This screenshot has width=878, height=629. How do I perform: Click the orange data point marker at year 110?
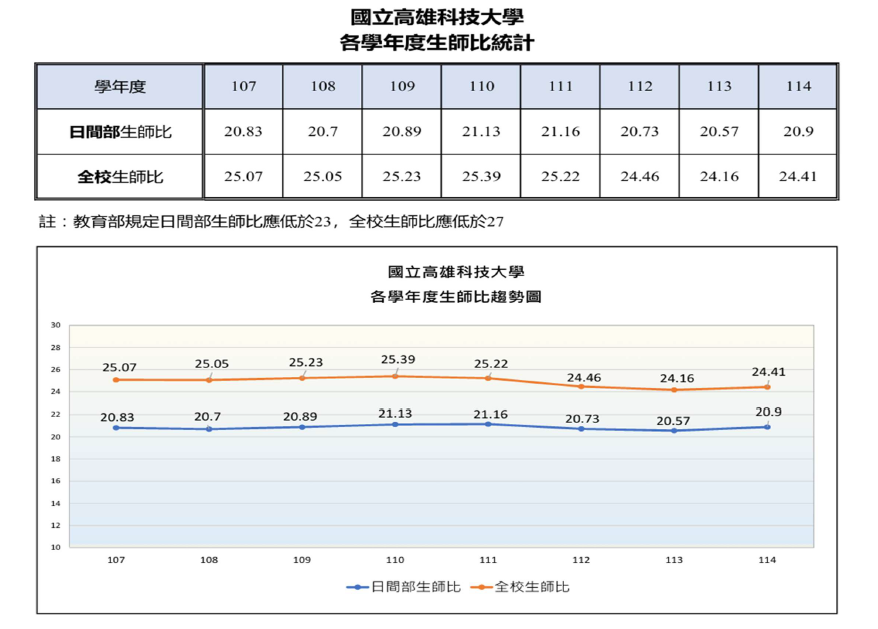tap(395, 376)
